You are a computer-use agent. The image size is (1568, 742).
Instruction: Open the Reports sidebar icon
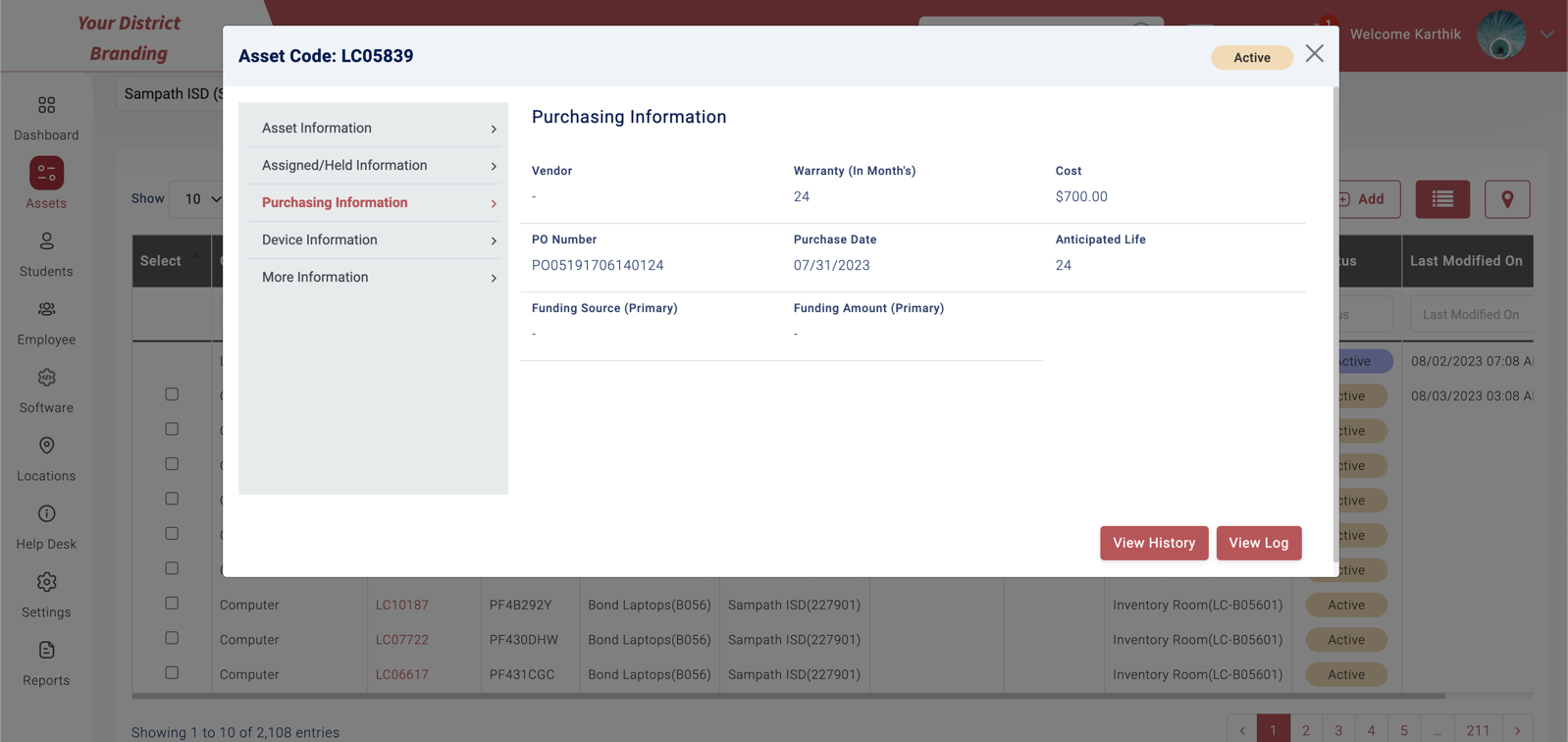coord(46,651)
